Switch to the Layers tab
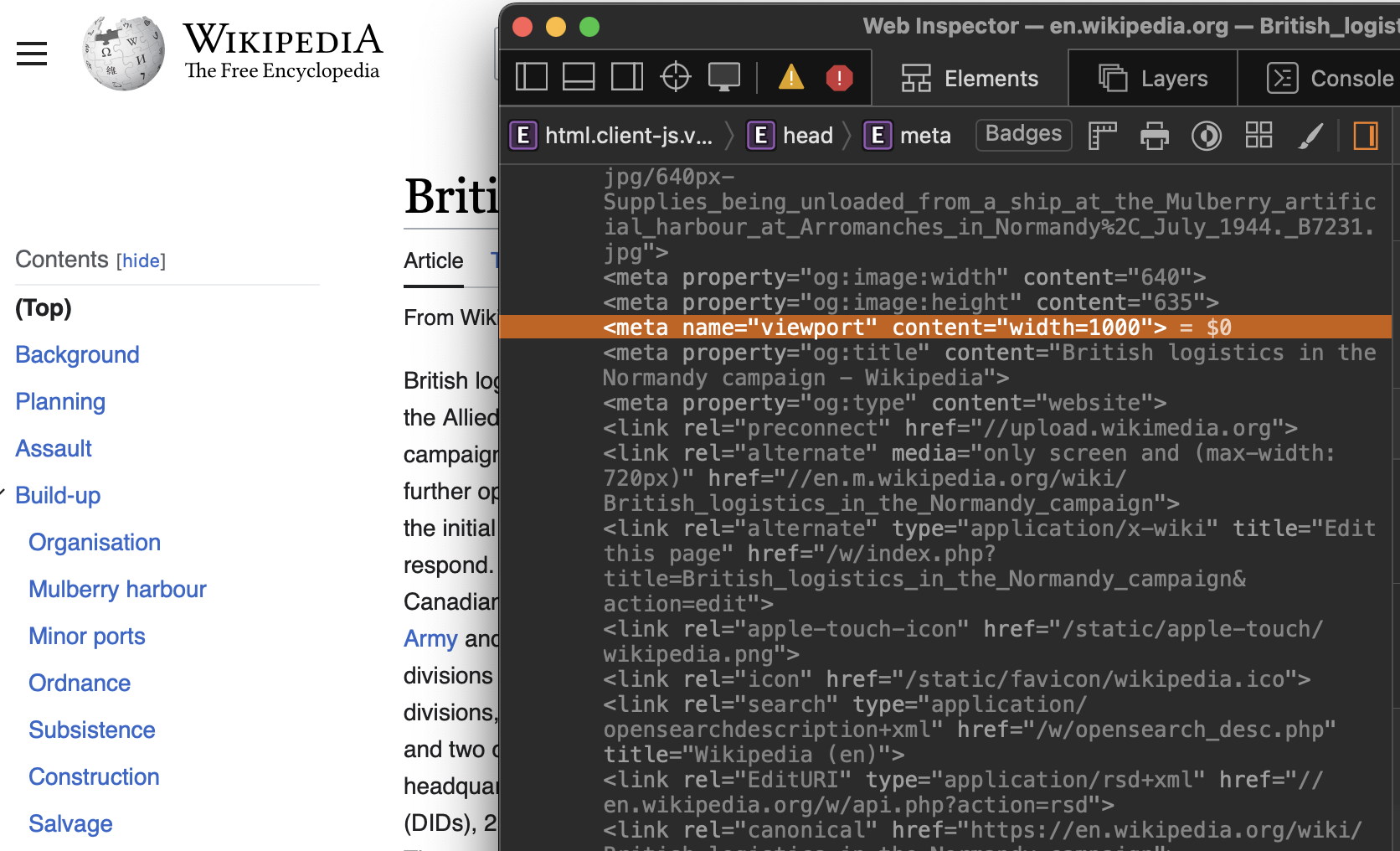The height and width of the screenshot is (851, 1400). coord(1153,77)
